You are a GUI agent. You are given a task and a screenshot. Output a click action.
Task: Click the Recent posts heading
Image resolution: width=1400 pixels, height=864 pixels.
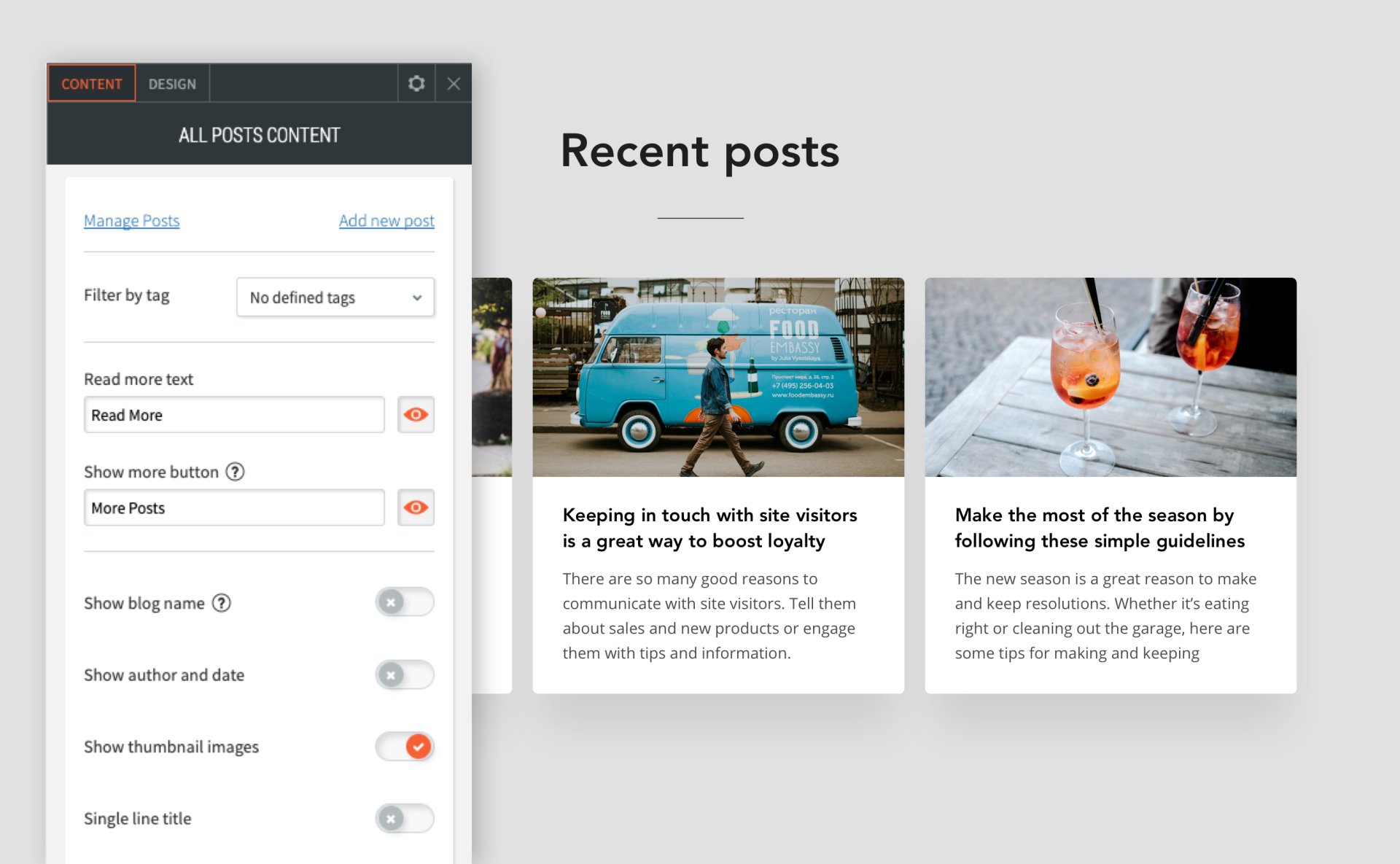click(x=700, y=151)
